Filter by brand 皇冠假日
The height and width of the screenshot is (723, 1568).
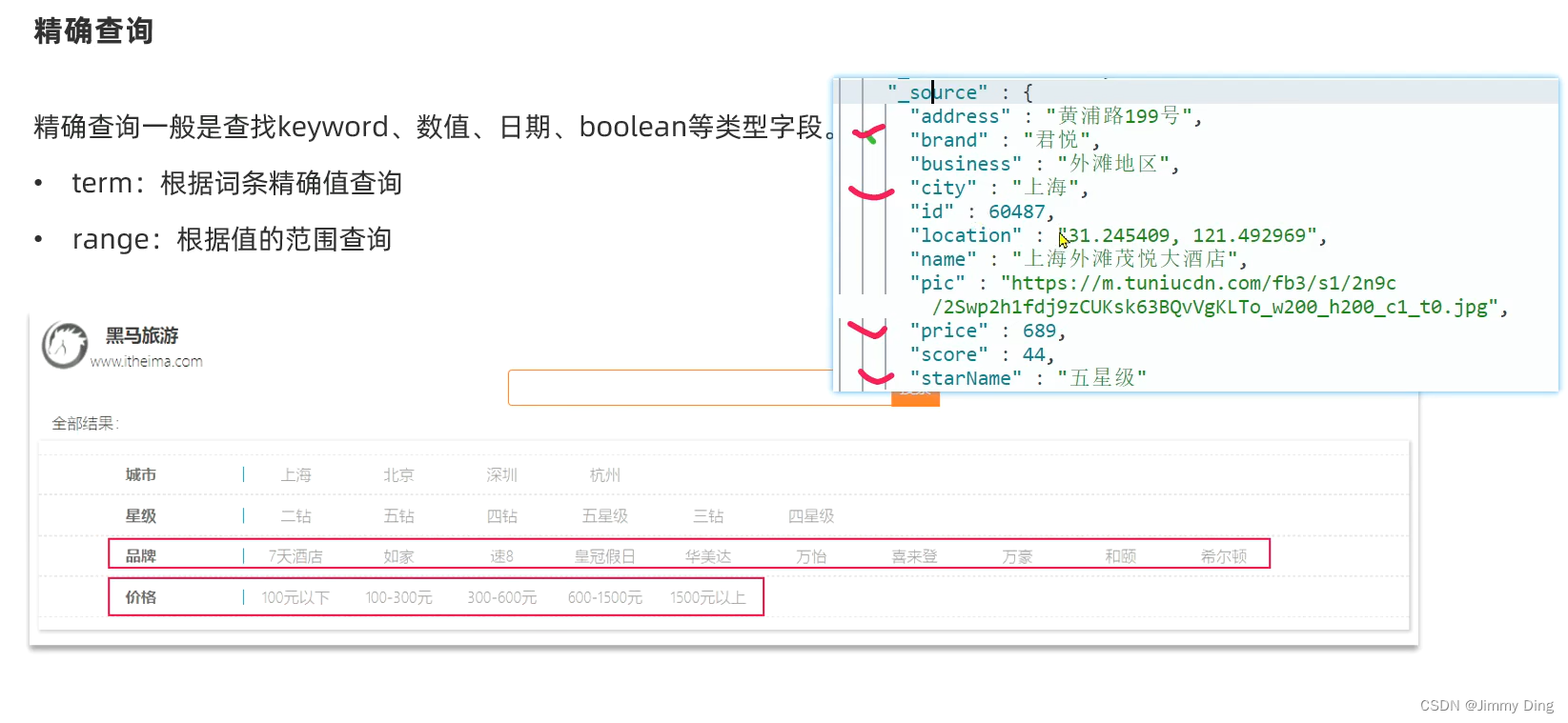[604, 556]
